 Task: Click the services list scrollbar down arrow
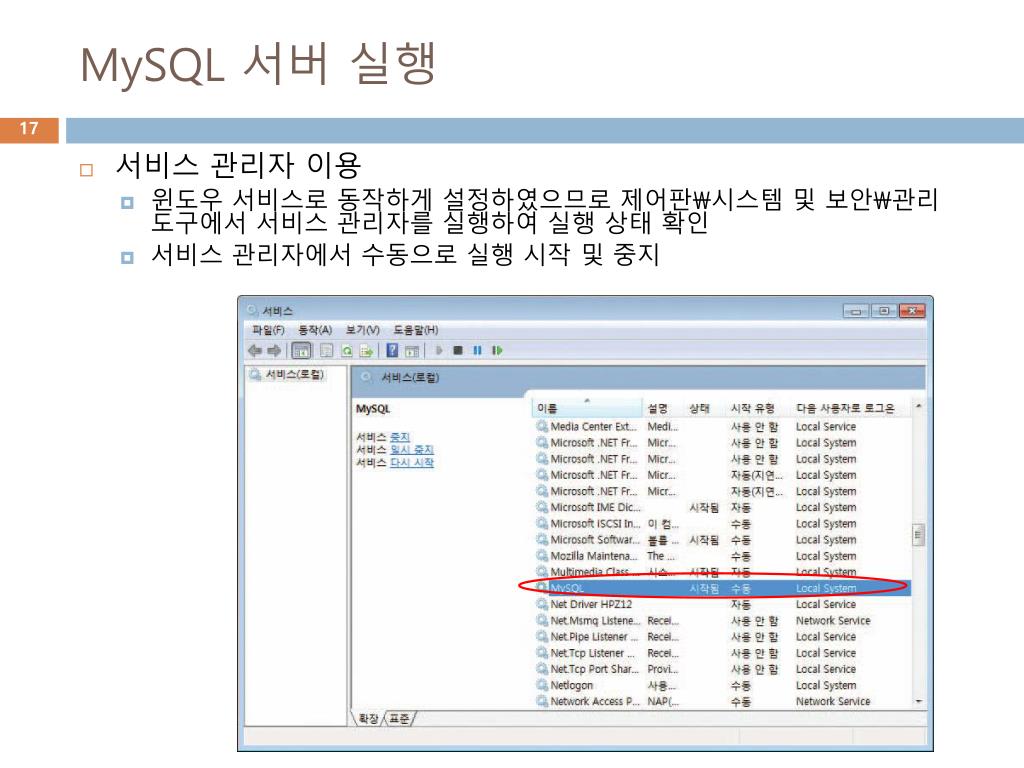[x=919, y=701]
